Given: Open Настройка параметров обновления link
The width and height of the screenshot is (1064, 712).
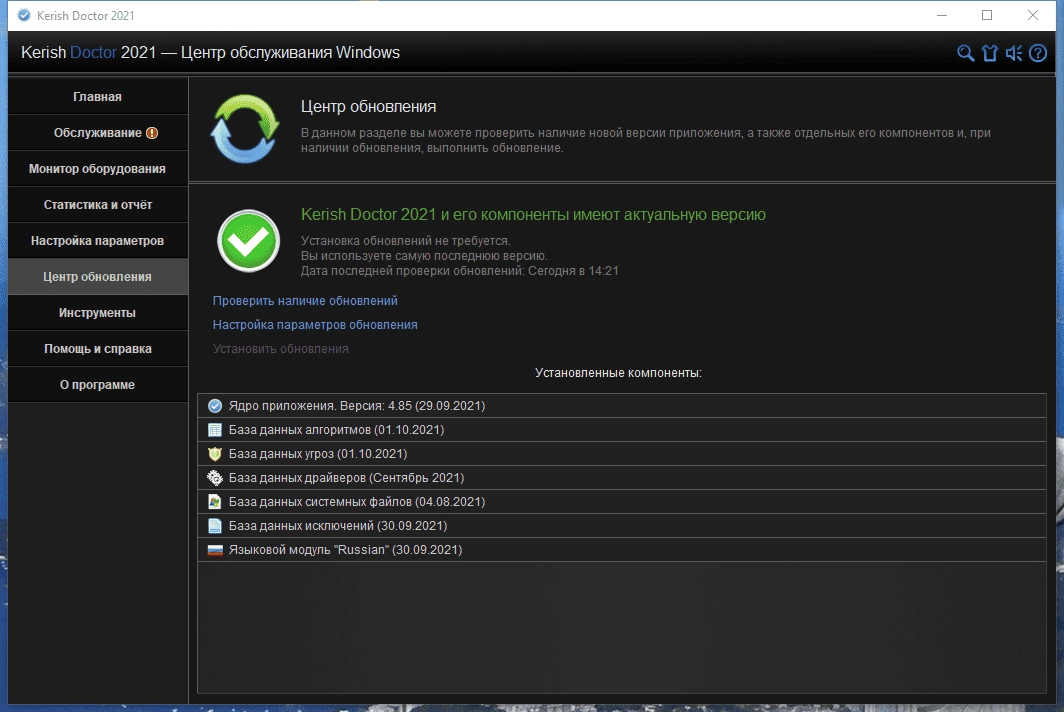Looking at the screenshot, I should 315,324.
